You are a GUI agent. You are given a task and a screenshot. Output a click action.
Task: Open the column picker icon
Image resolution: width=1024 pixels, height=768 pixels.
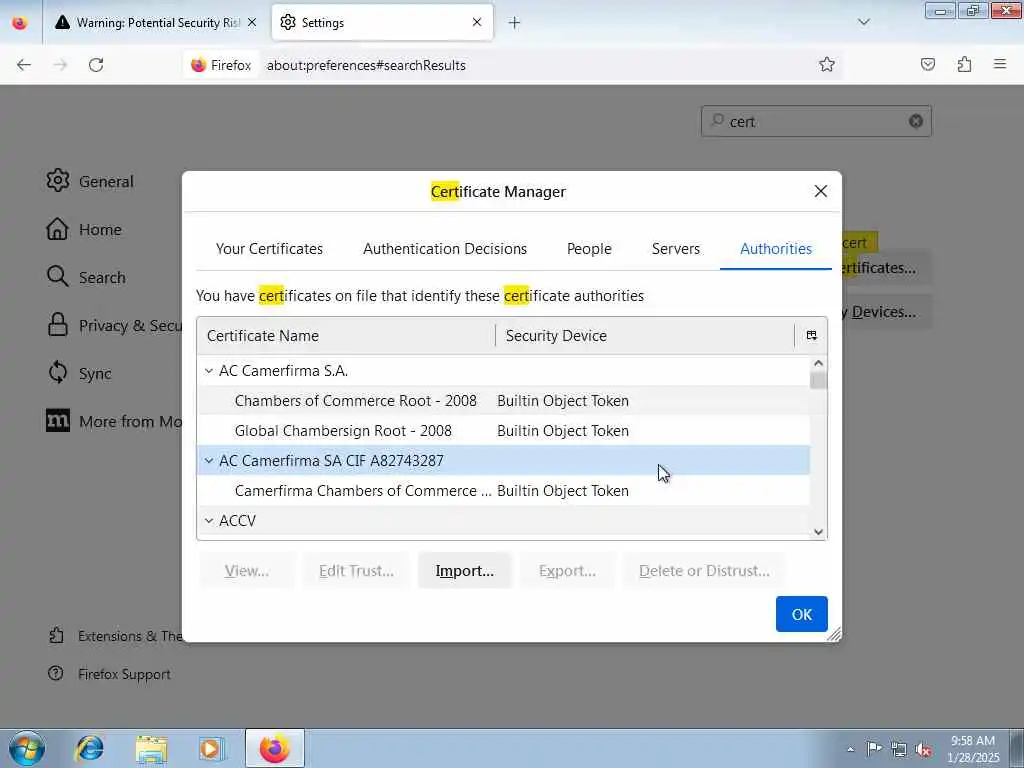(811, 336)
